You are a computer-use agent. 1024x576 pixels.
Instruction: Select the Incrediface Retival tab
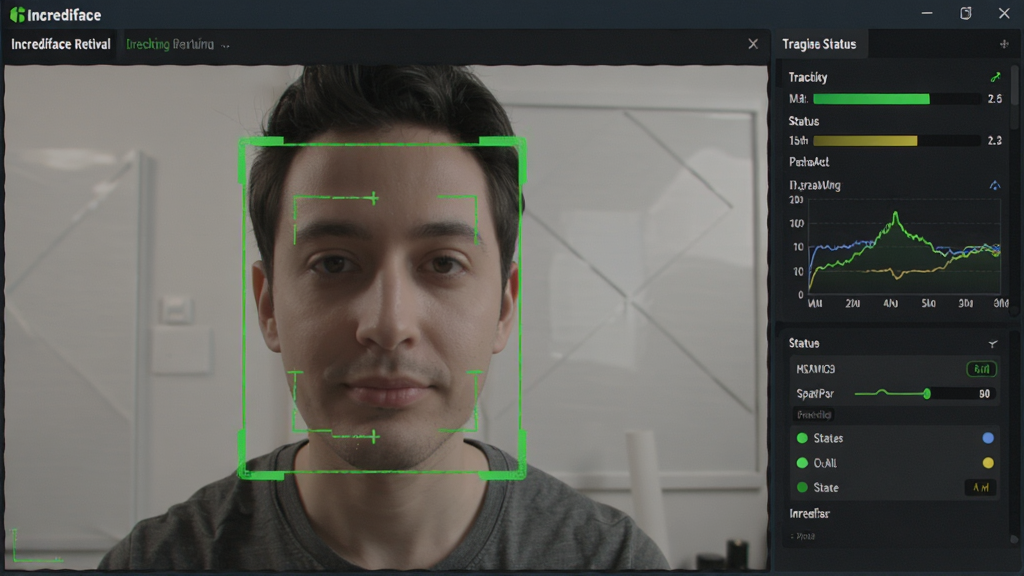(x=61, y=44)
